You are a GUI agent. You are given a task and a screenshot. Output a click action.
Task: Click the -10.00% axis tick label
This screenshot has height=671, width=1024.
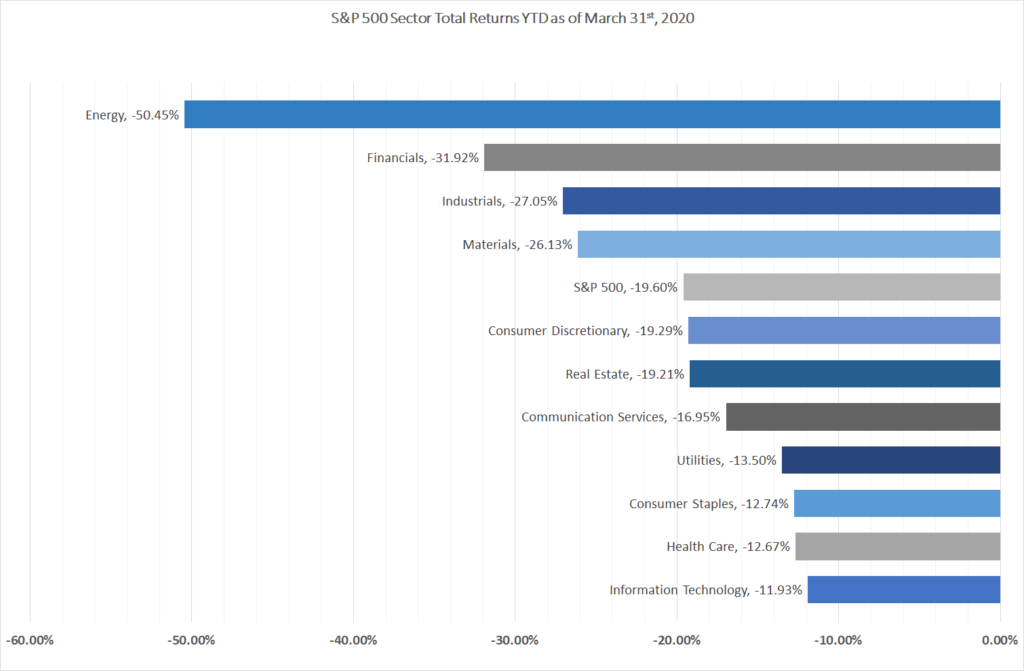click(838, 640)
